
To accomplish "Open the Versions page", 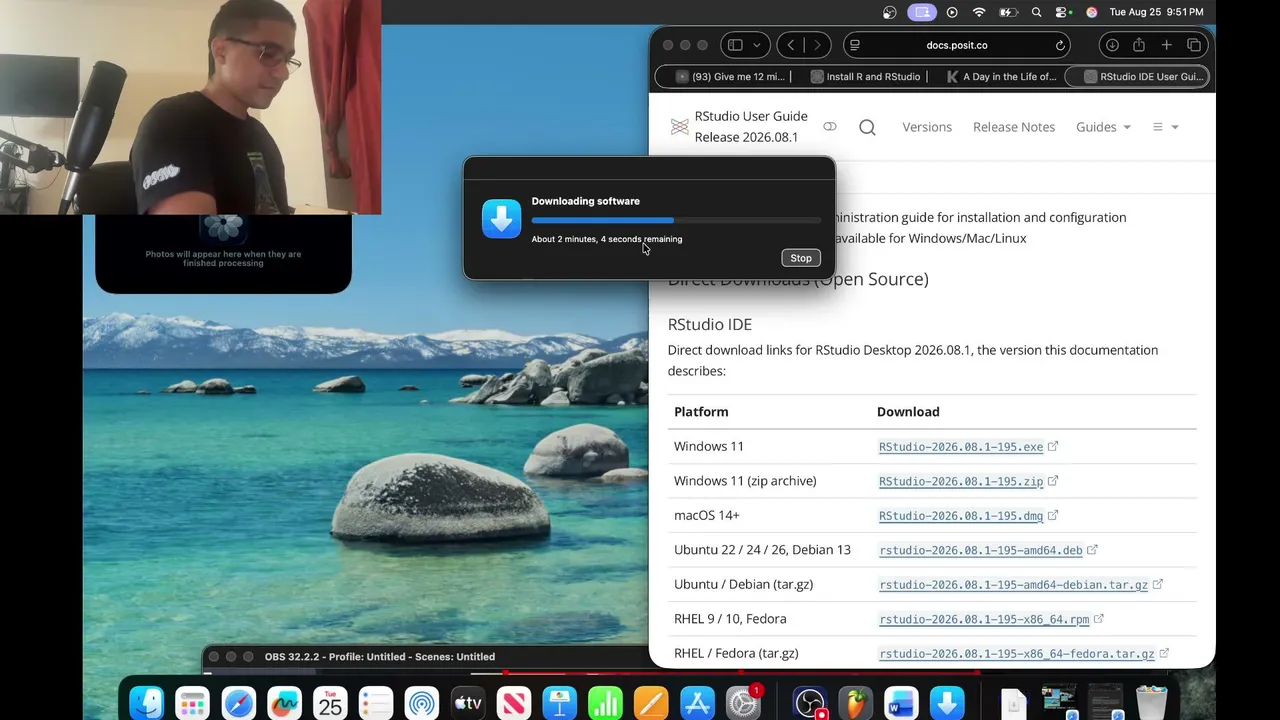I will click(x=927, y=127).
